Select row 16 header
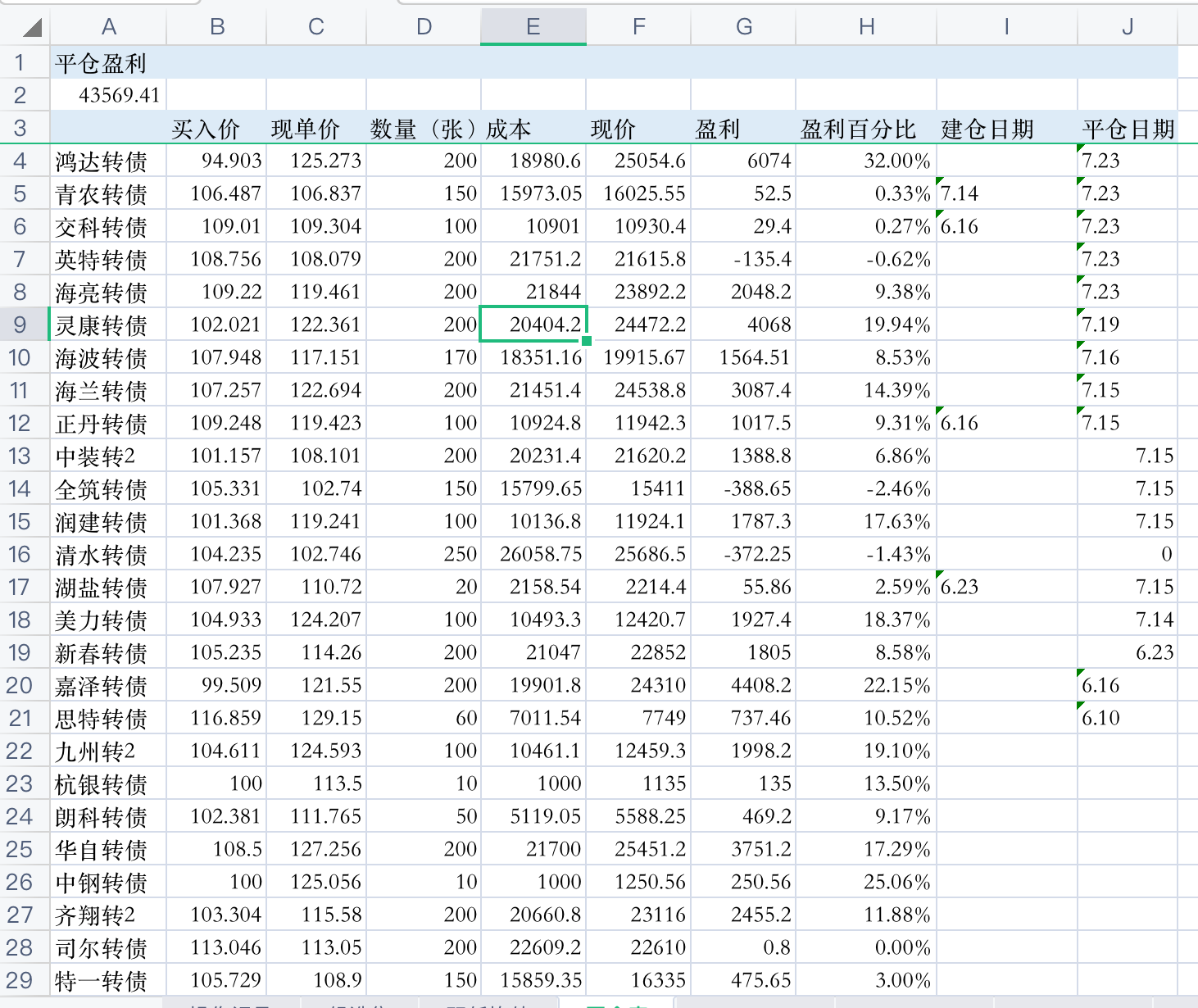Viewport: 1198px width, 1008px height. click(x=20, y=554)
